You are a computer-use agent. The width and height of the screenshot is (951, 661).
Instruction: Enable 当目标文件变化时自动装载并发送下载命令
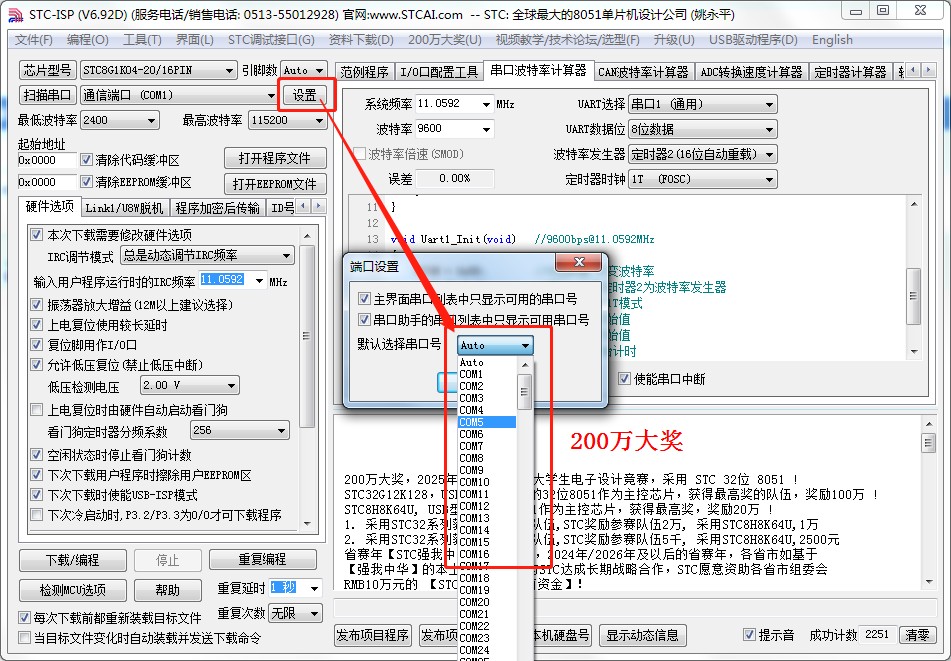click(x=25, y=638)
